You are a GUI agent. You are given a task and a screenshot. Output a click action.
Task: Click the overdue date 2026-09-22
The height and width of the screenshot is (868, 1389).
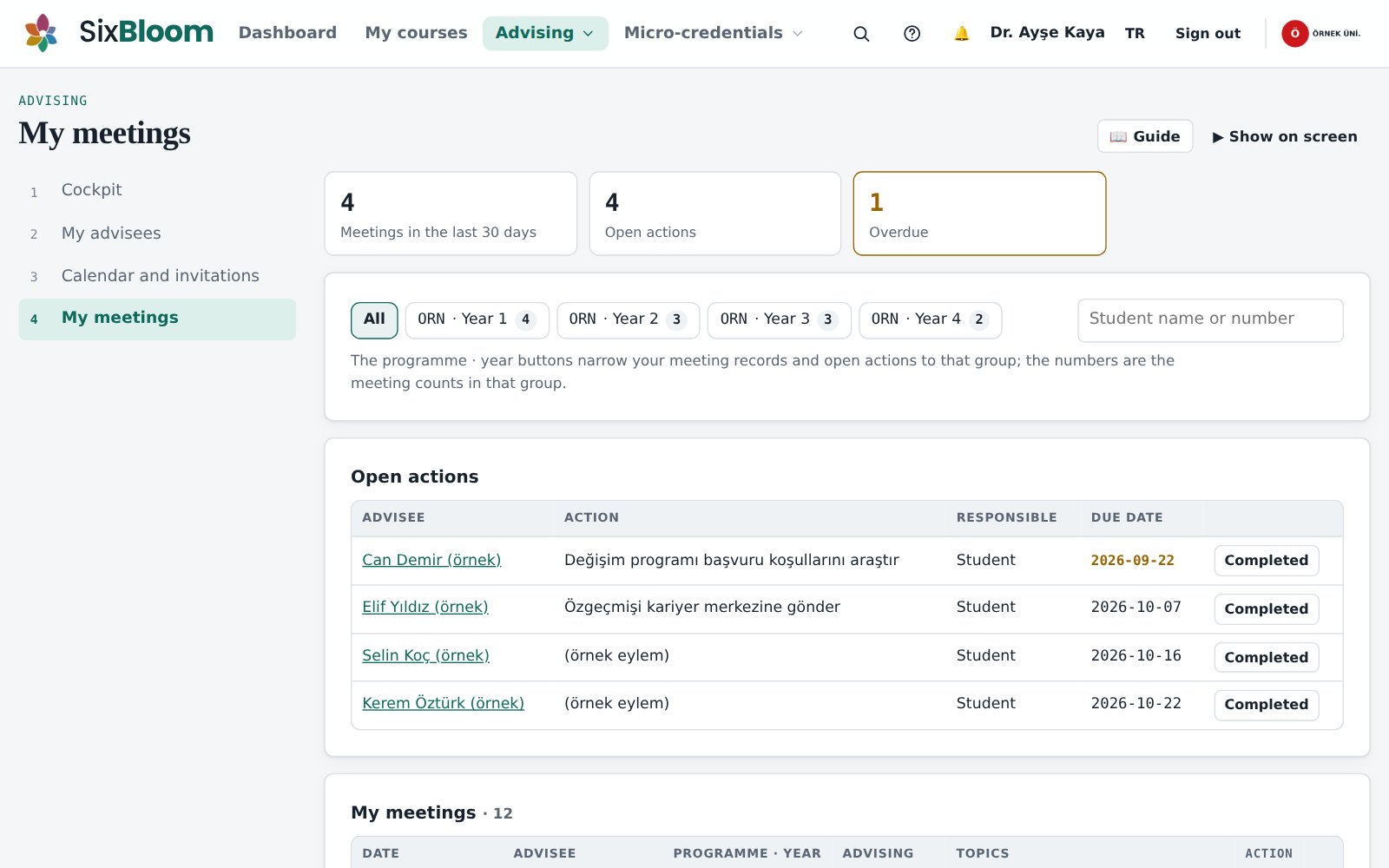tap(1132, 561)
